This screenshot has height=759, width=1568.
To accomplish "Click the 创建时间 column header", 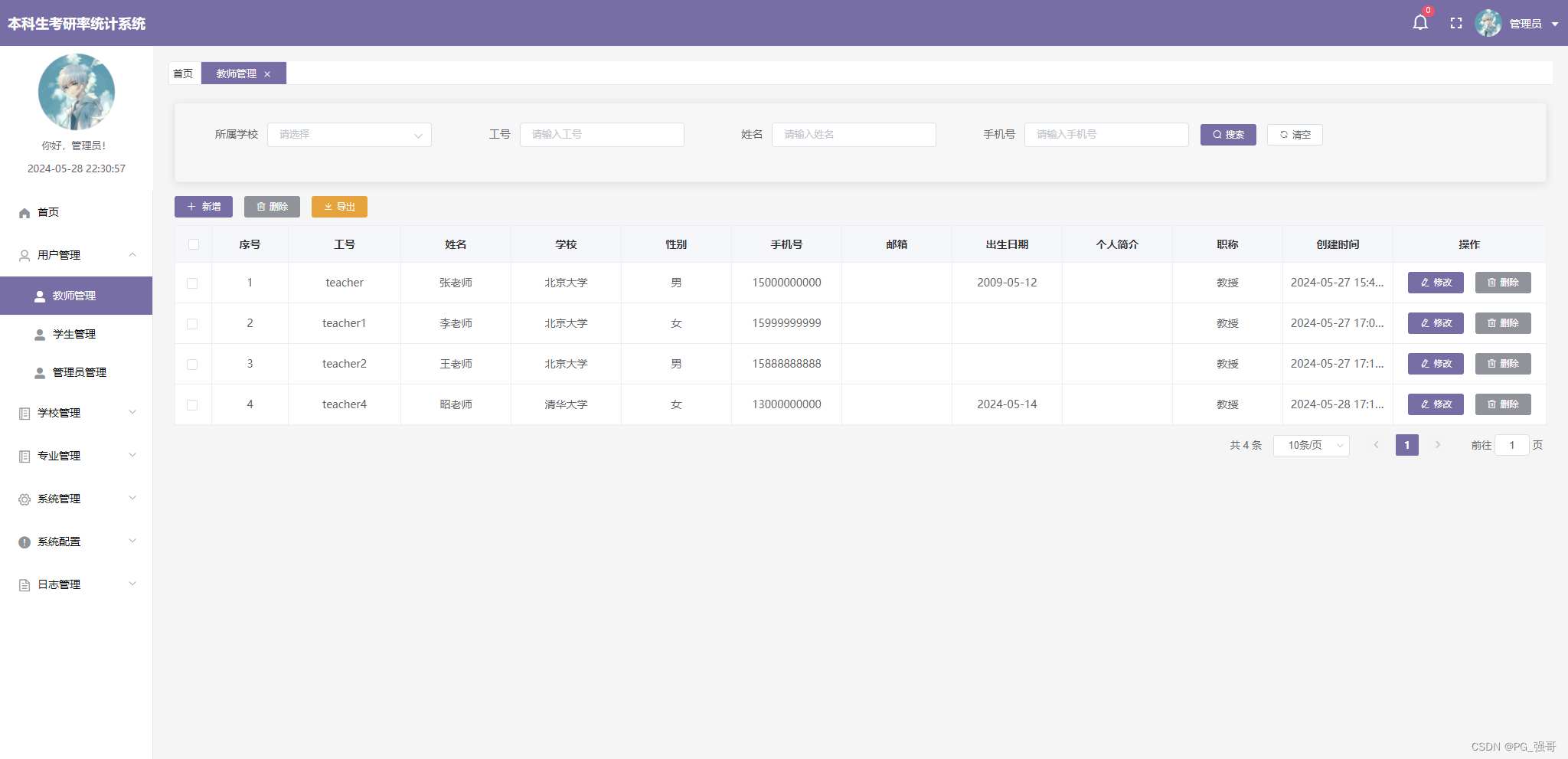I will coord(1338,244).
